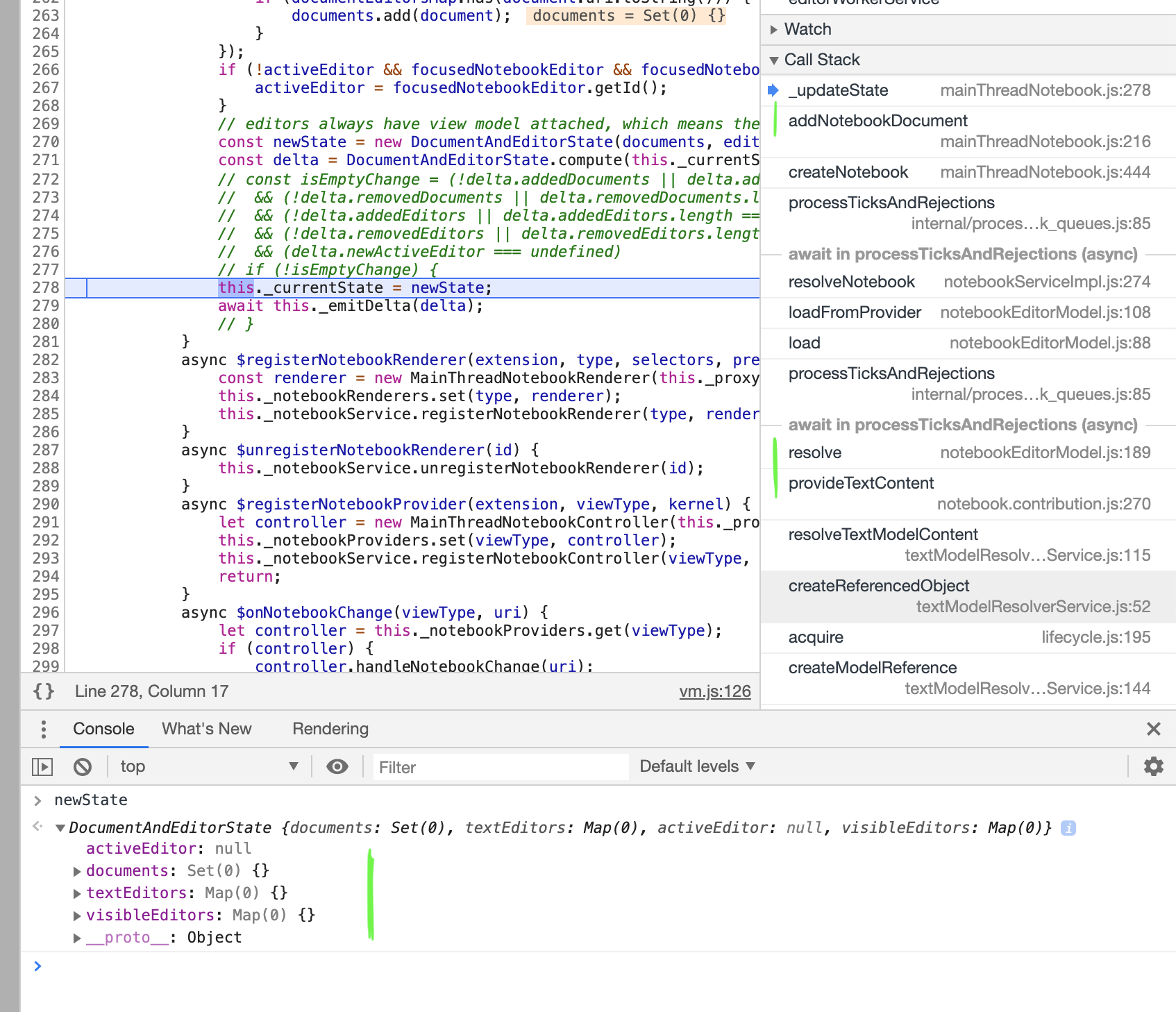Click the console Filter input field

point(500,766)
